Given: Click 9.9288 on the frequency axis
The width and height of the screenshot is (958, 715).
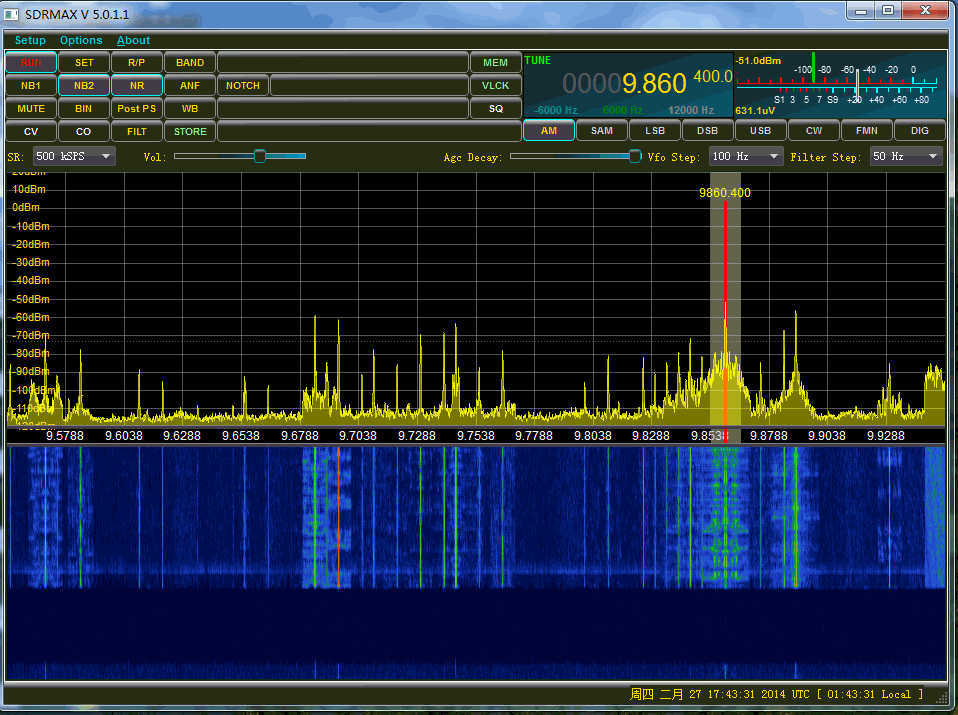Looking at the screenshot, I should [x=886, y=436].
